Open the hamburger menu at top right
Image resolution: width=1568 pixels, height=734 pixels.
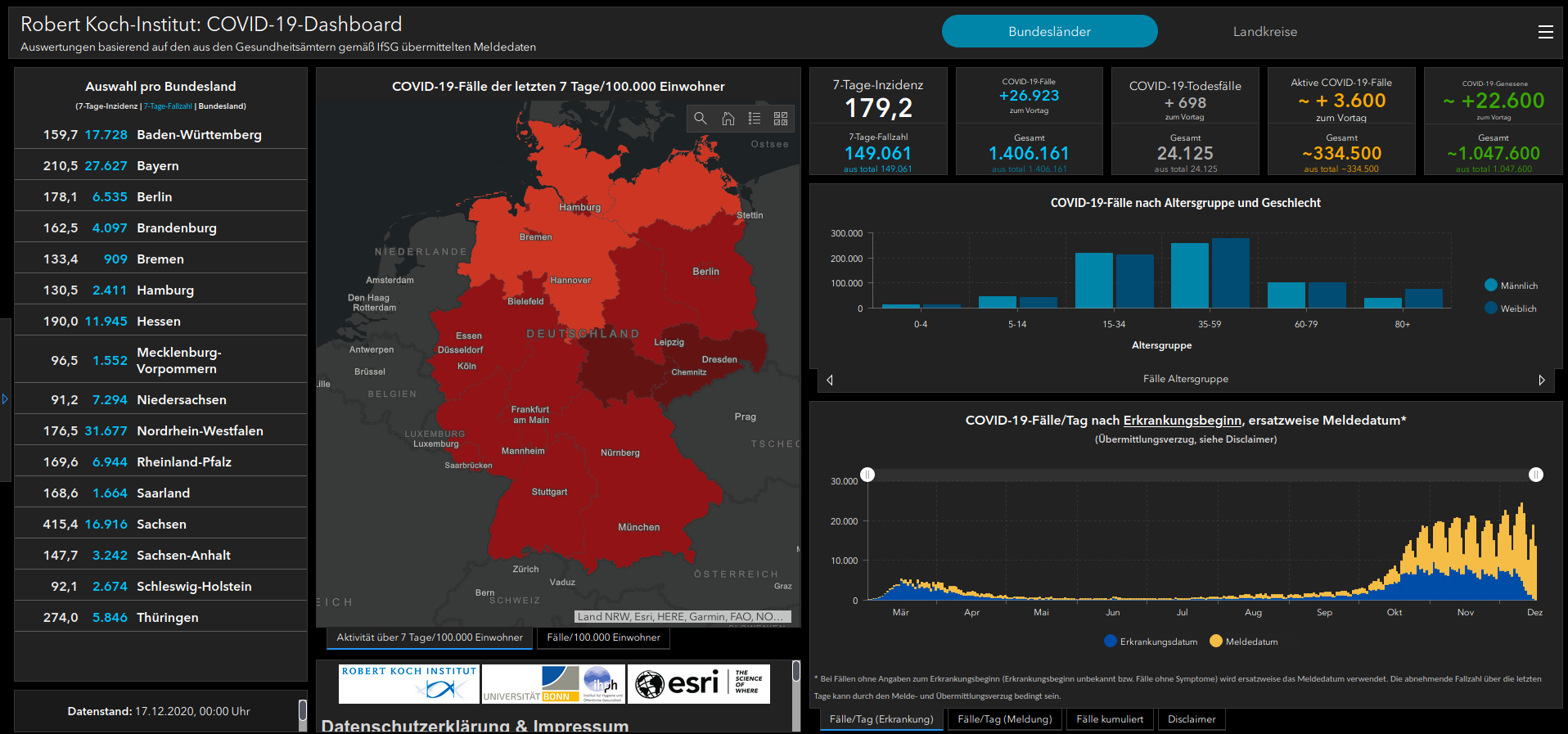pos(1545,32)
